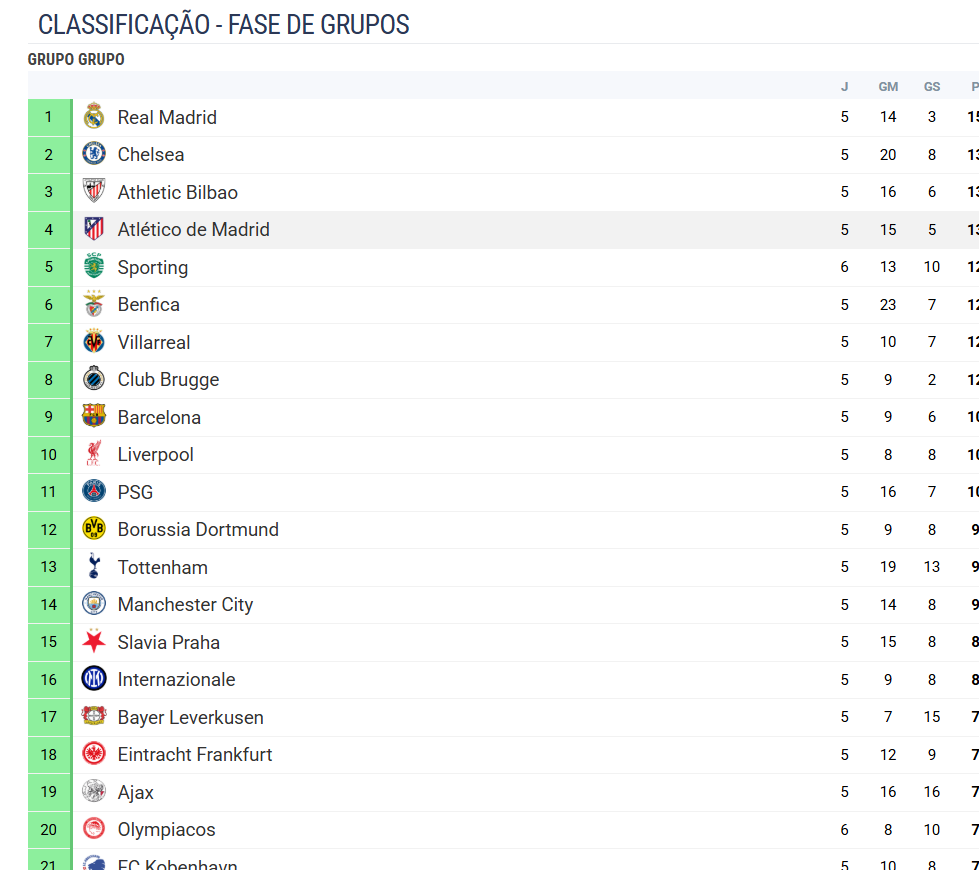Viewport: 979px width, 870px height.
Task: Open the Atlético de Madrid team link
Action: (x=193, y=229)
